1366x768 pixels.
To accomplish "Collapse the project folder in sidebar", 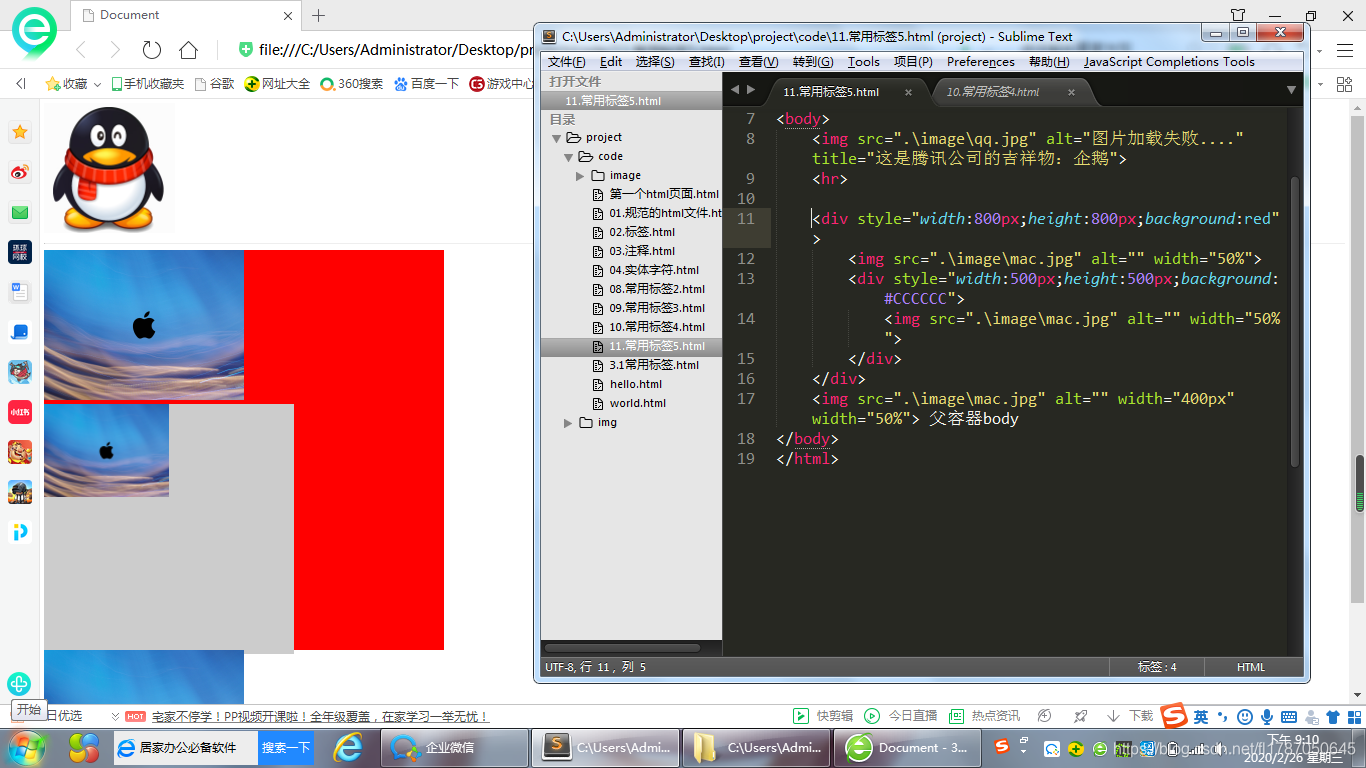I will [557, 138].
